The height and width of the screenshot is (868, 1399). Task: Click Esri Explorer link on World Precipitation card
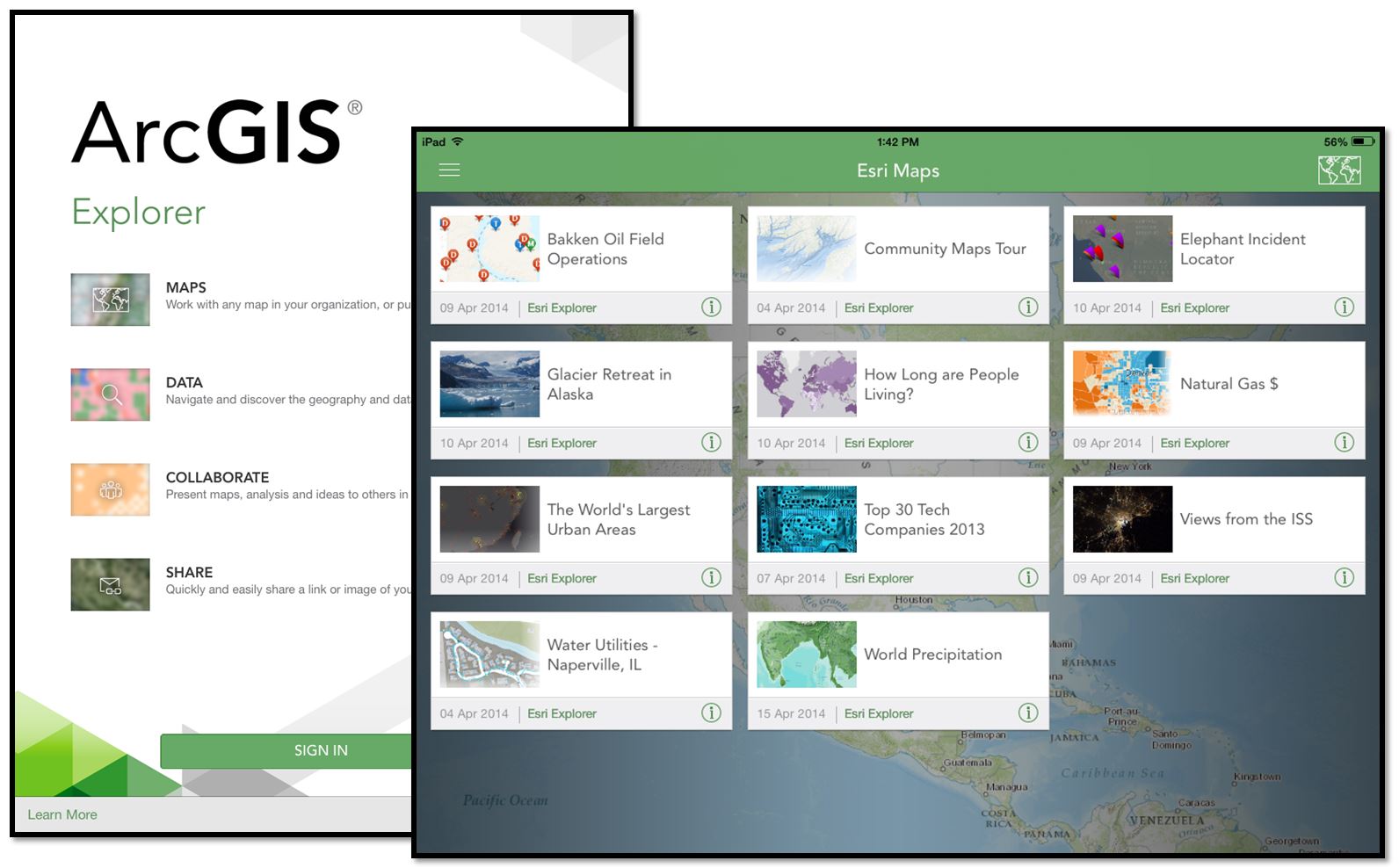879,714
